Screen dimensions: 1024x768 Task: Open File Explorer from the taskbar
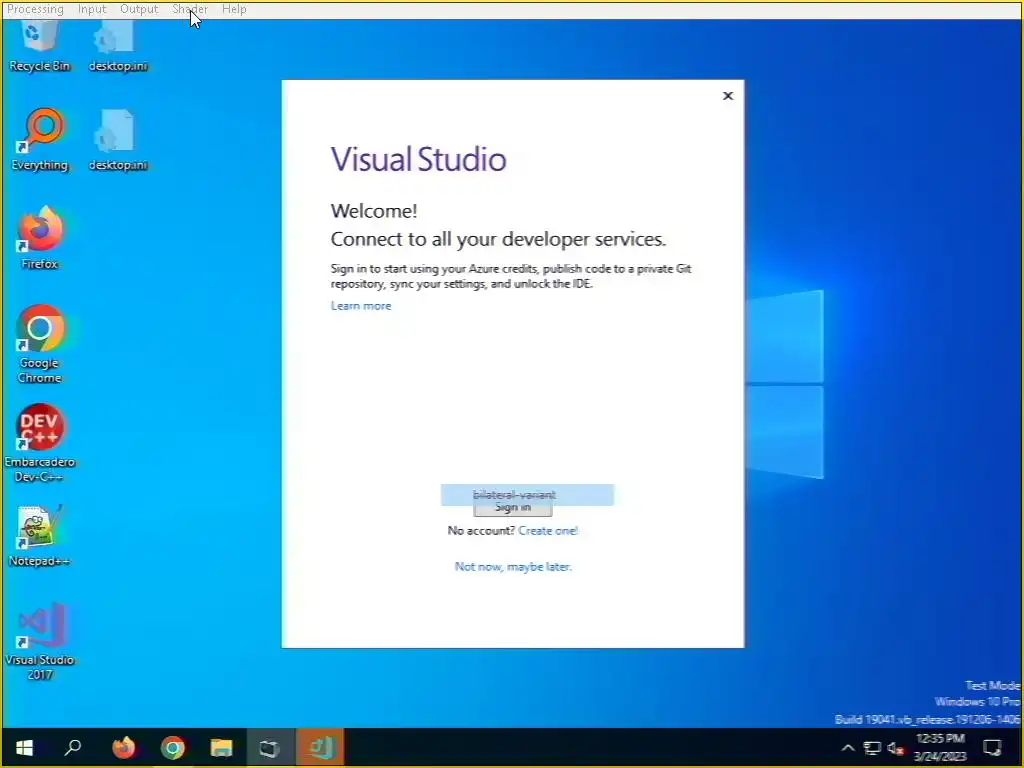click(221, 748)
